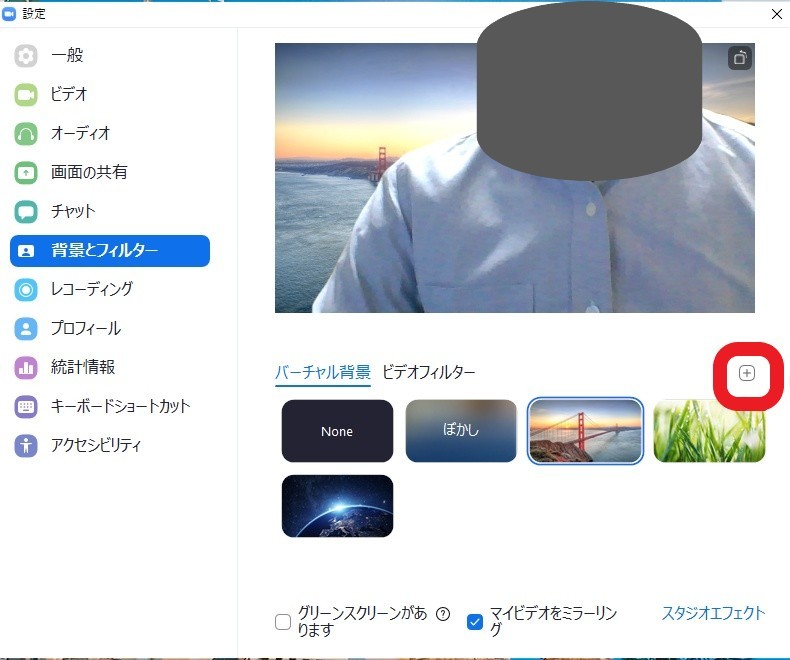Select the None background thumbnail
The image size is (790, 660).
coord(337,431)
